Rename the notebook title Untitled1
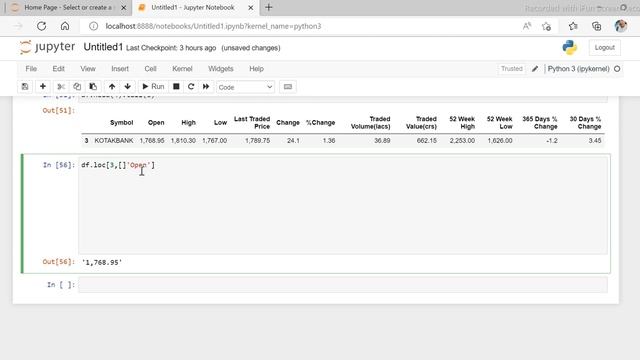Screen dimensions: 640x360 pos(103,47)
